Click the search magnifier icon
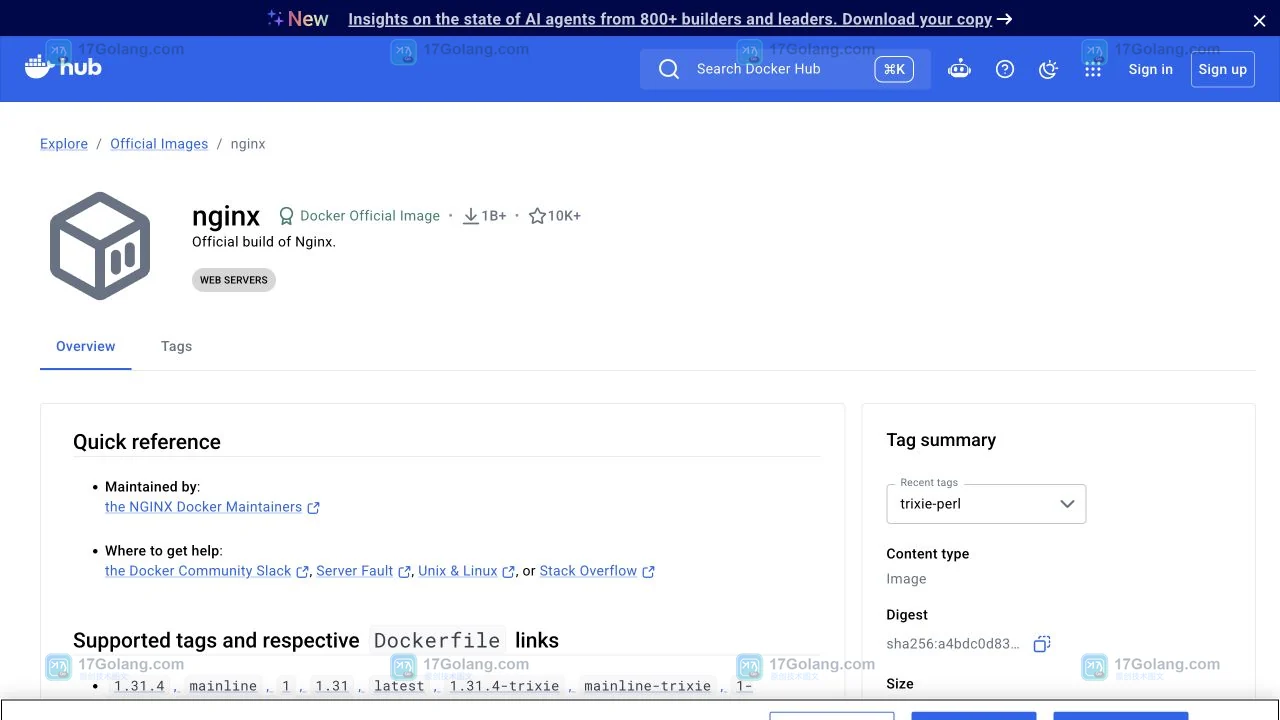Screen dimensions: 1280x720 [669, 69]
